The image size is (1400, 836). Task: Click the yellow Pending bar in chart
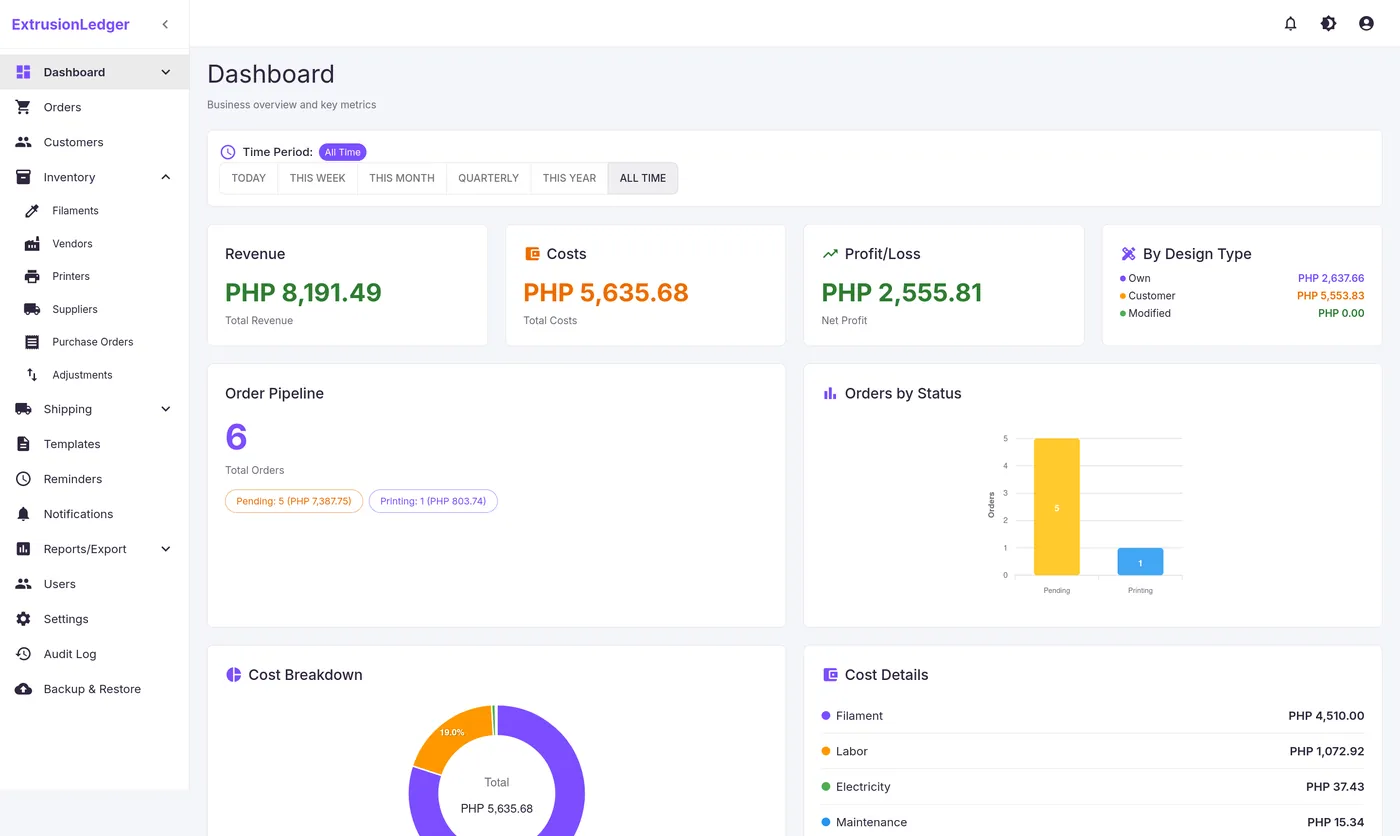[1057, 507]
